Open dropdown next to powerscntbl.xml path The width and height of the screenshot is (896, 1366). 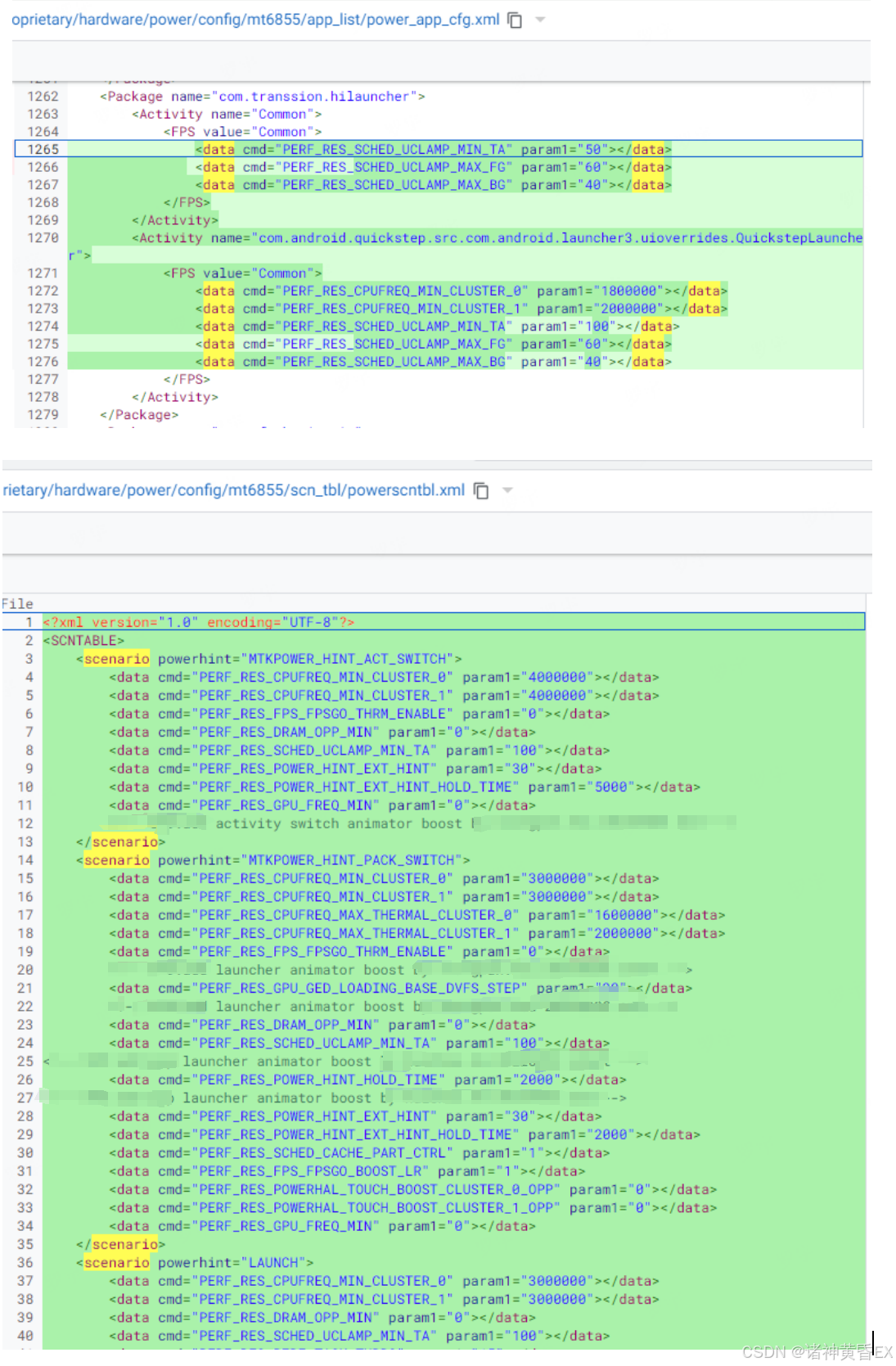coord(507,490)
